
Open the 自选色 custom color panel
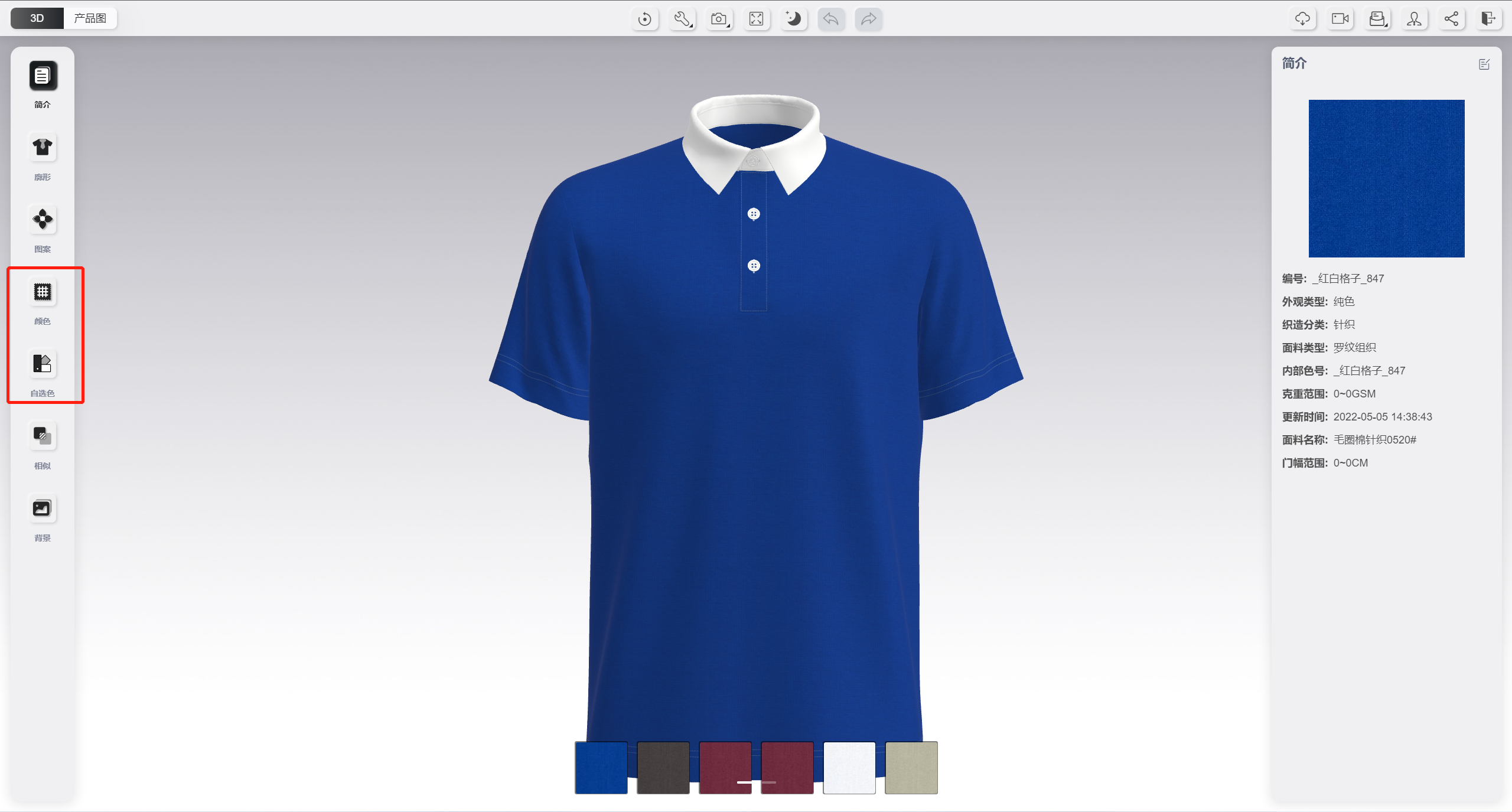(x=43, y=364)
